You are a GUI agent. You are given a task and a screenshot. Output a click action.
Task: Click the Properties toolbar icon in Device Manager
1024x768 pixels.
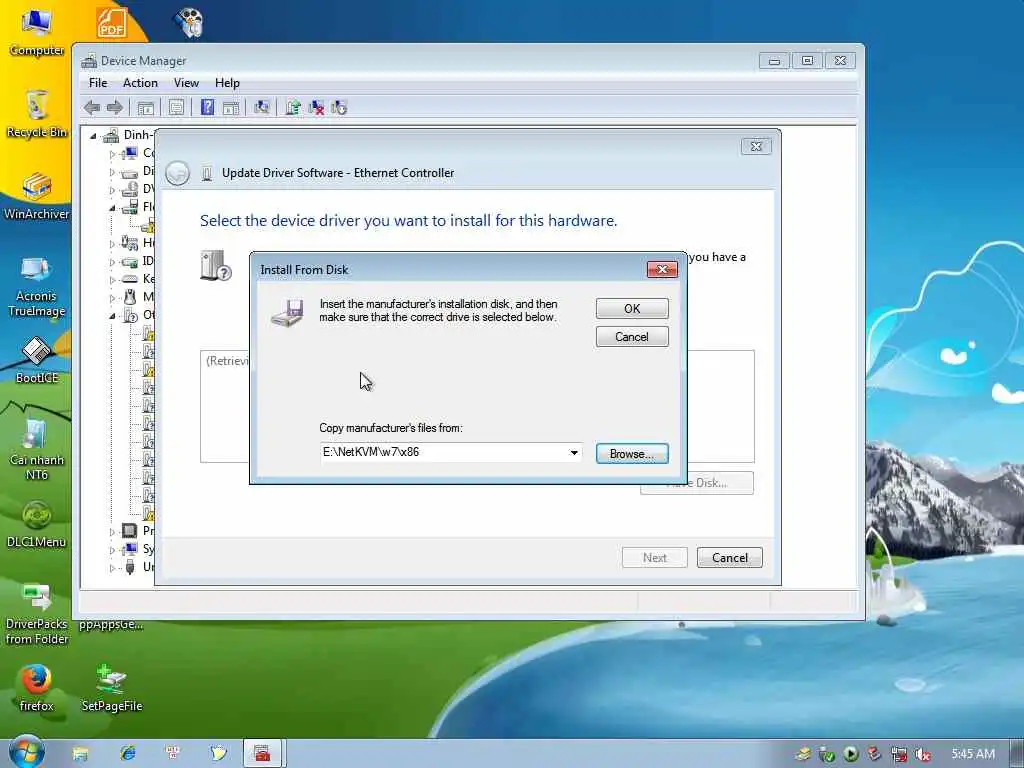click(176, 107)
